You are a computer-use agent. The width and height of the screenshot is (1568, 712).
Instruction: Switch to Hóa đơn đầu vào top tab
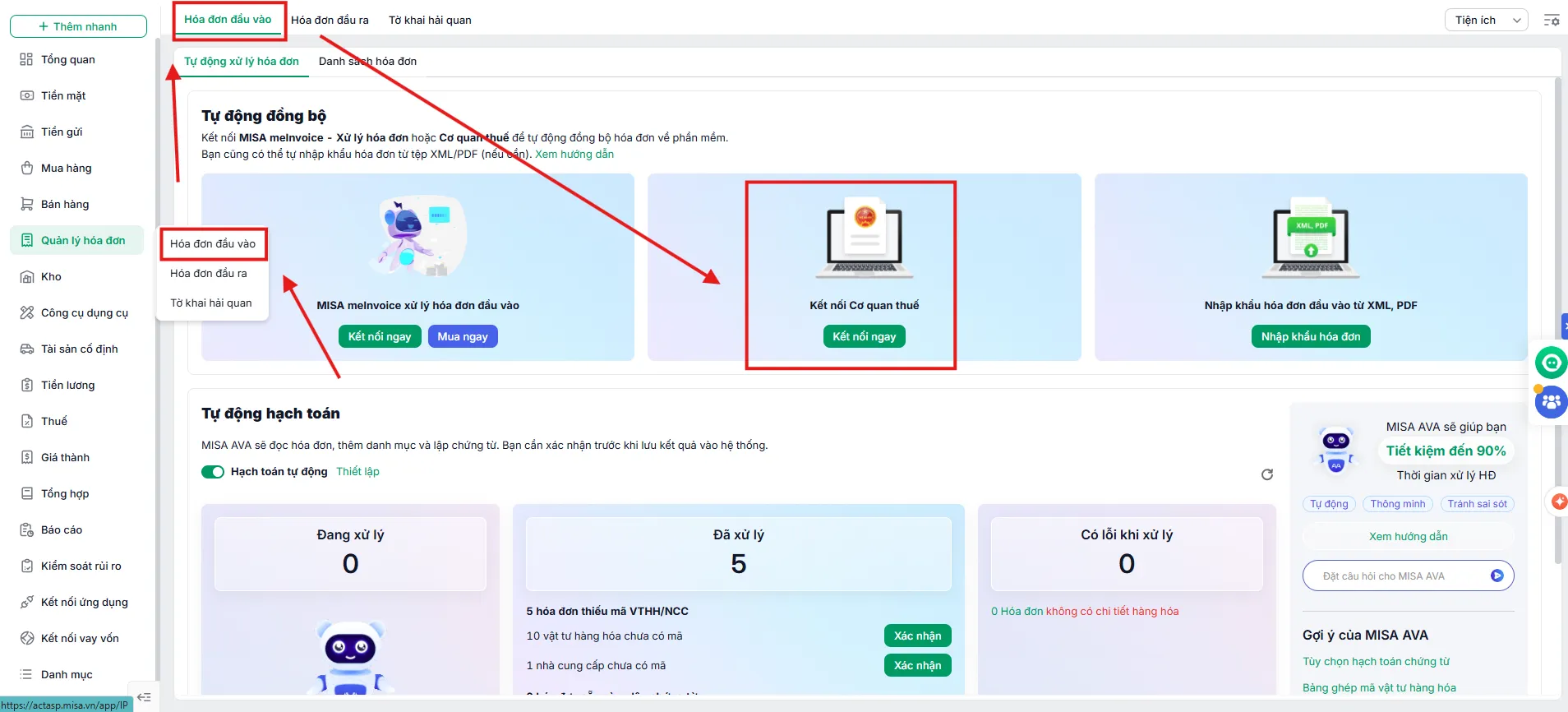[228, 20]
